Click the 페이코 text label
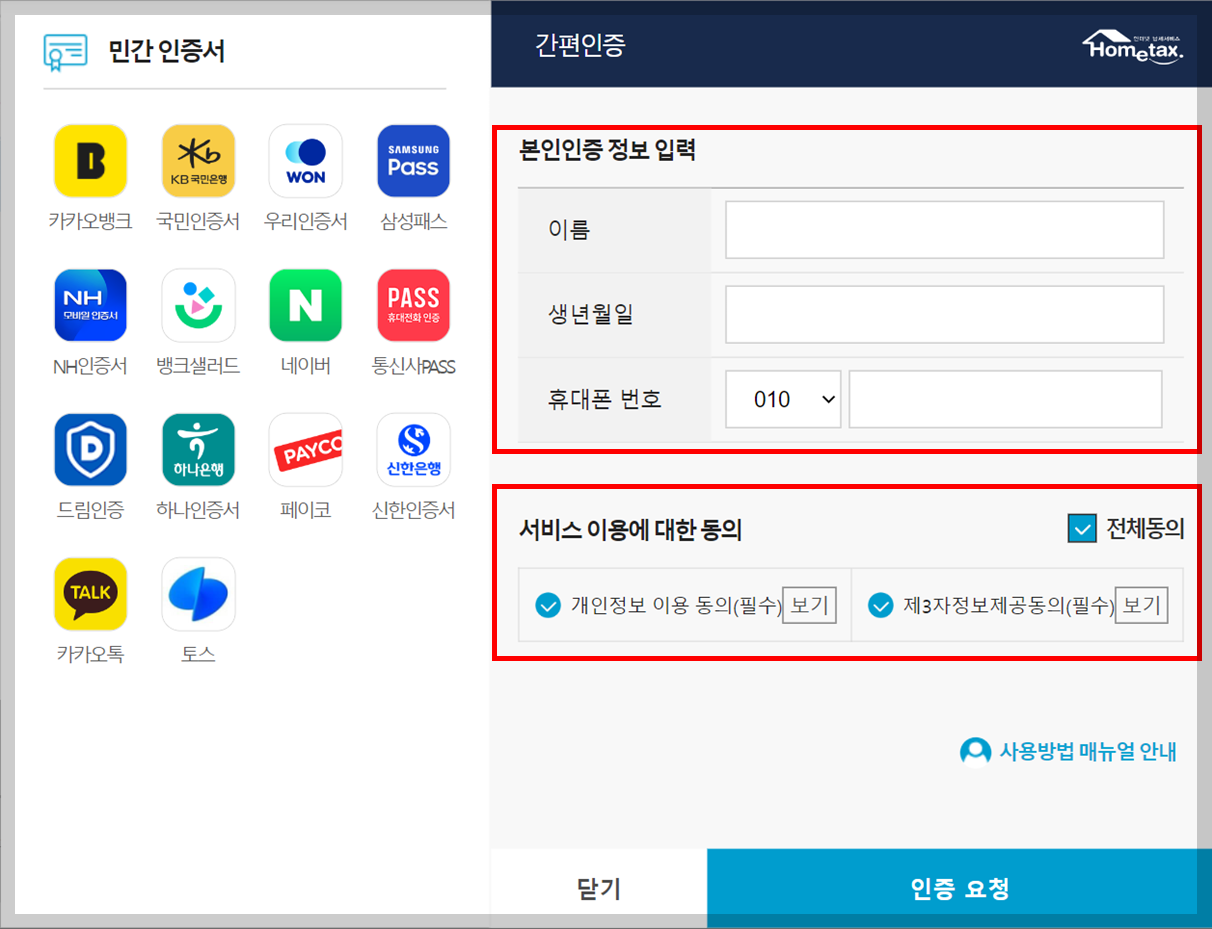The height and width of the screenshot is (929, 1212). (306, 510)
